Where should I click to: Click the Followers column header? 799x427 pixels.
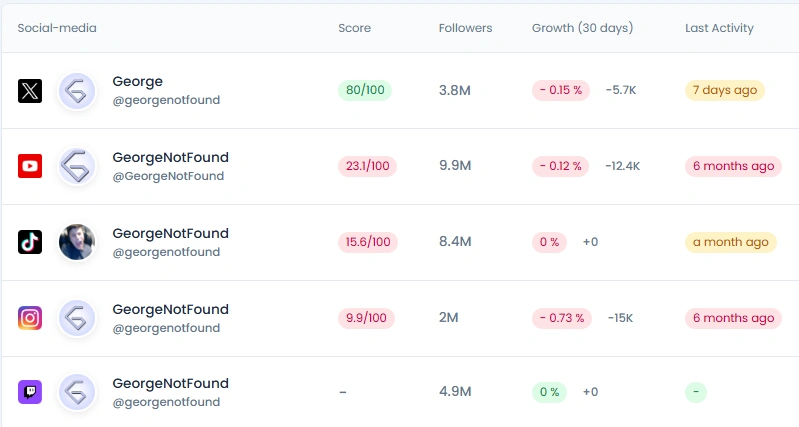click(x=466, y=28)
